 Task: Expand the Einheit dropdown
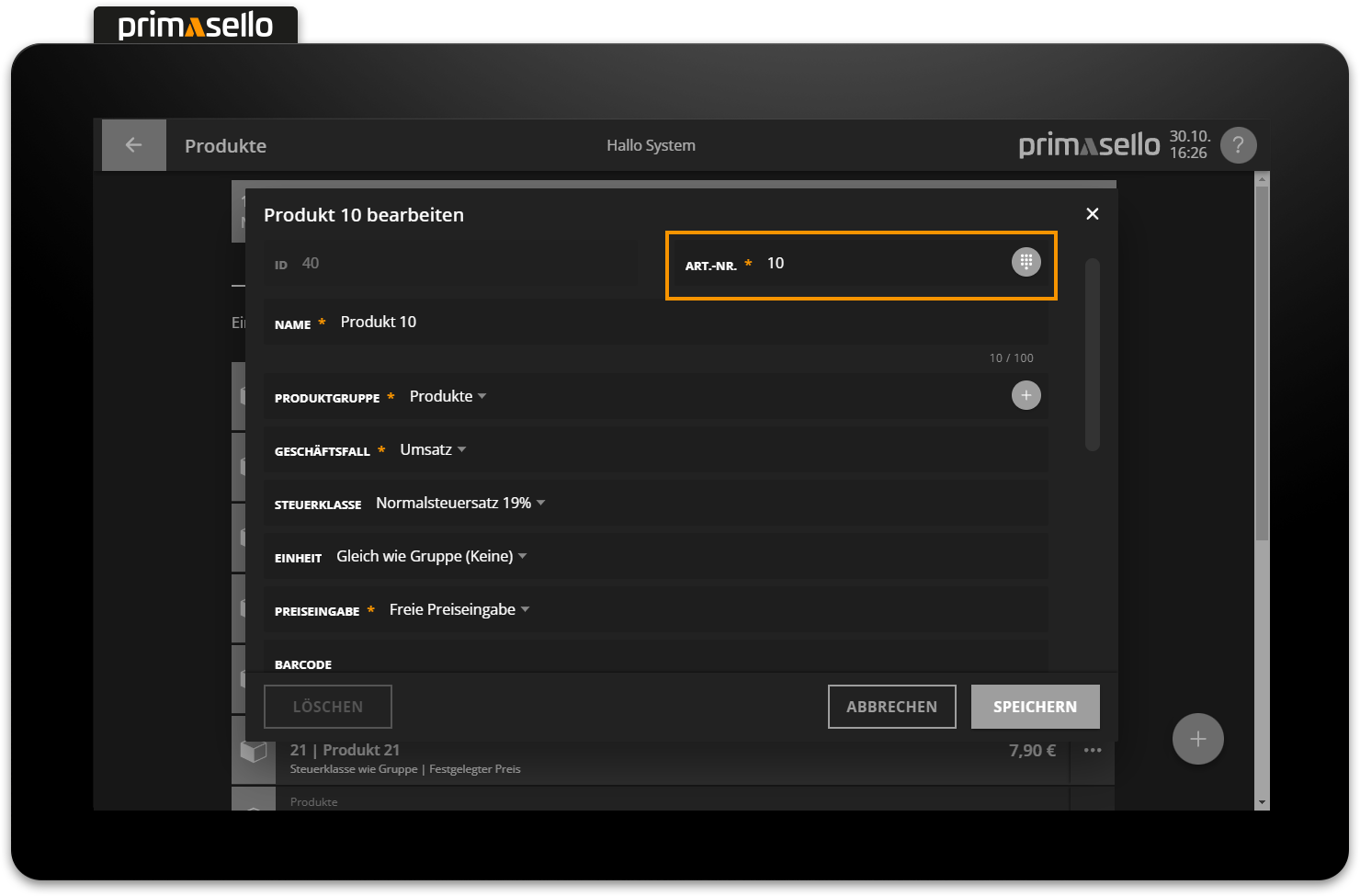tap(430, 555)
